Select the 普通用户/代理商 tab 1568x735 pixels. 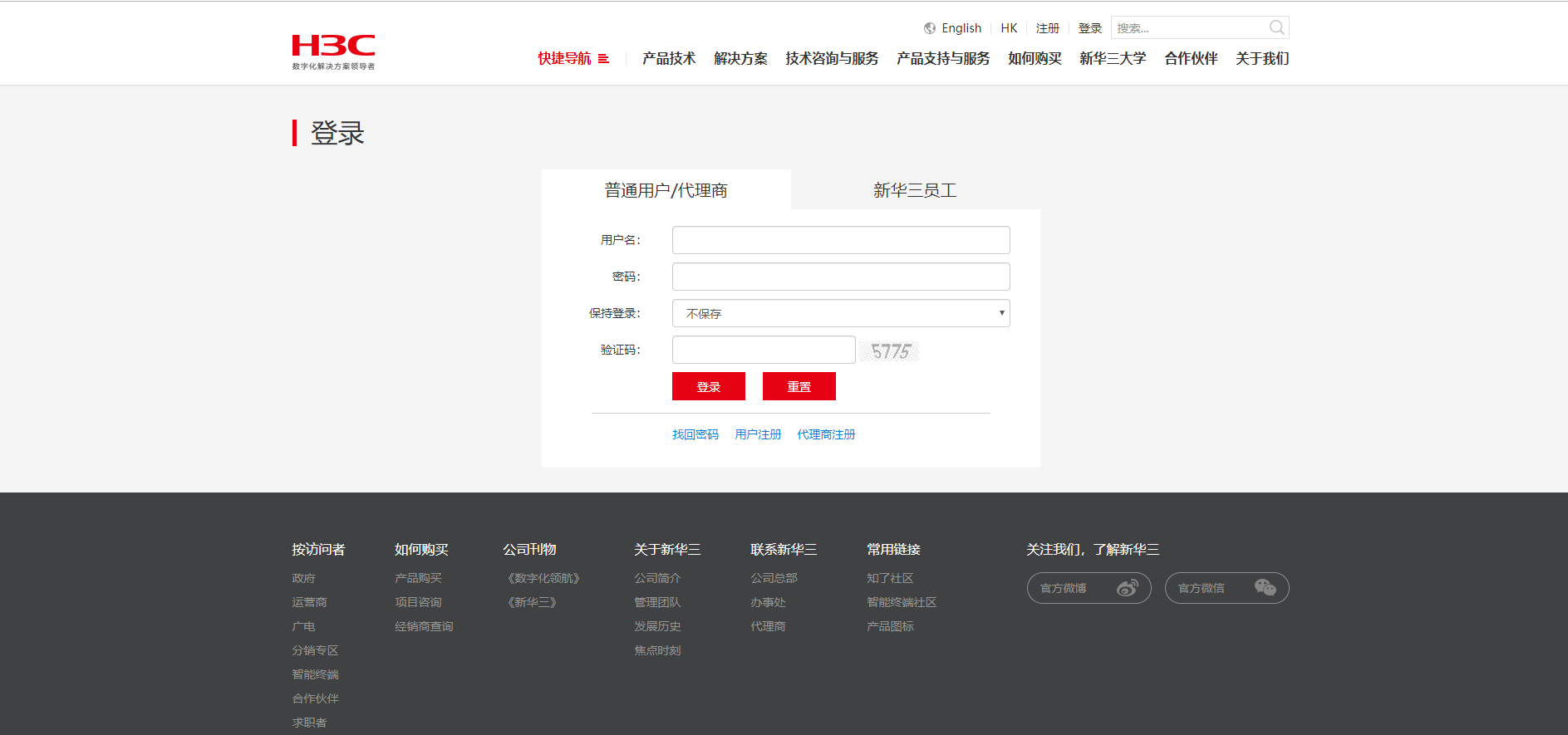coord(666,190)
